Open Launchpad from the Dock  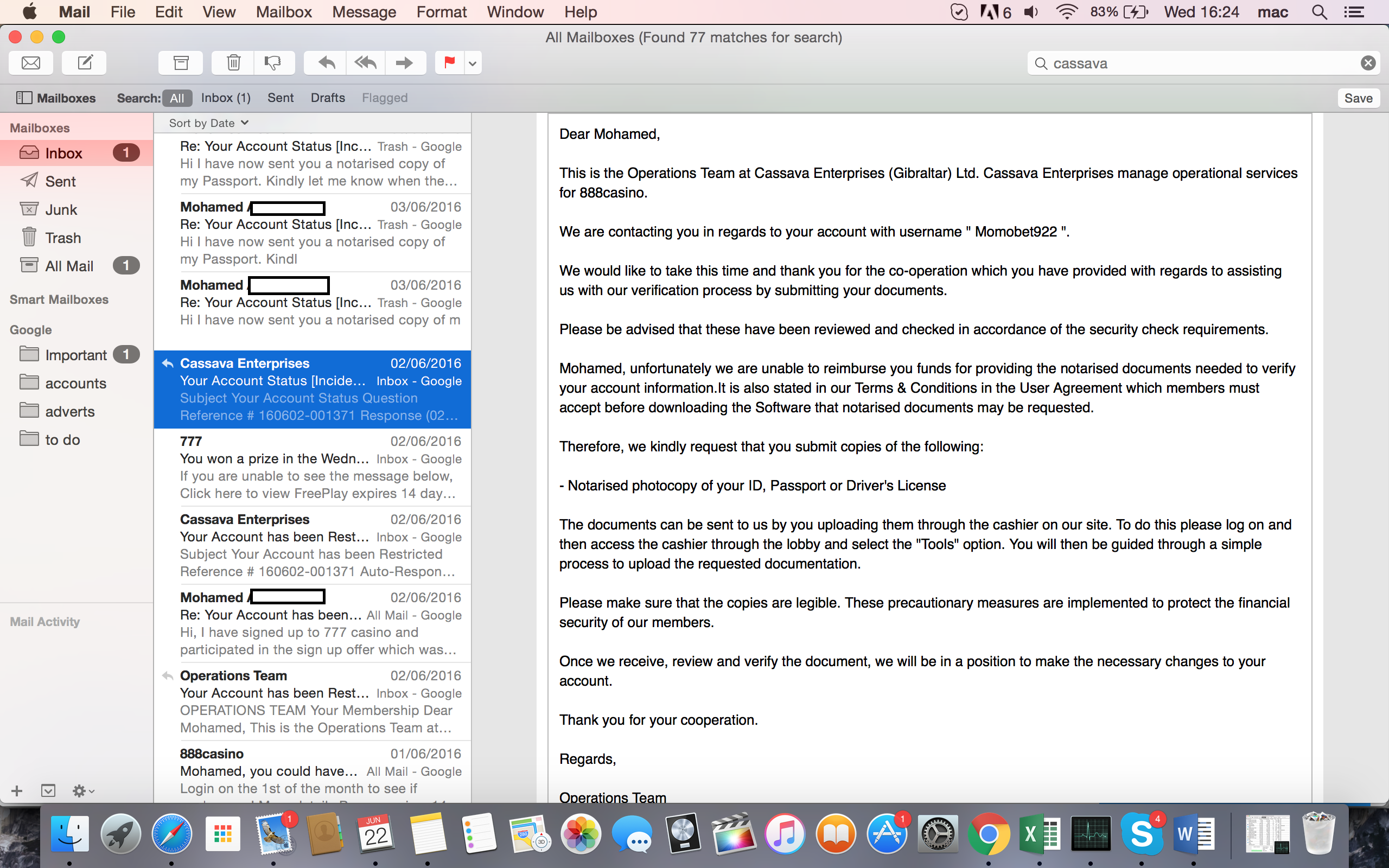pyautogui.click(x=120, y=834)
